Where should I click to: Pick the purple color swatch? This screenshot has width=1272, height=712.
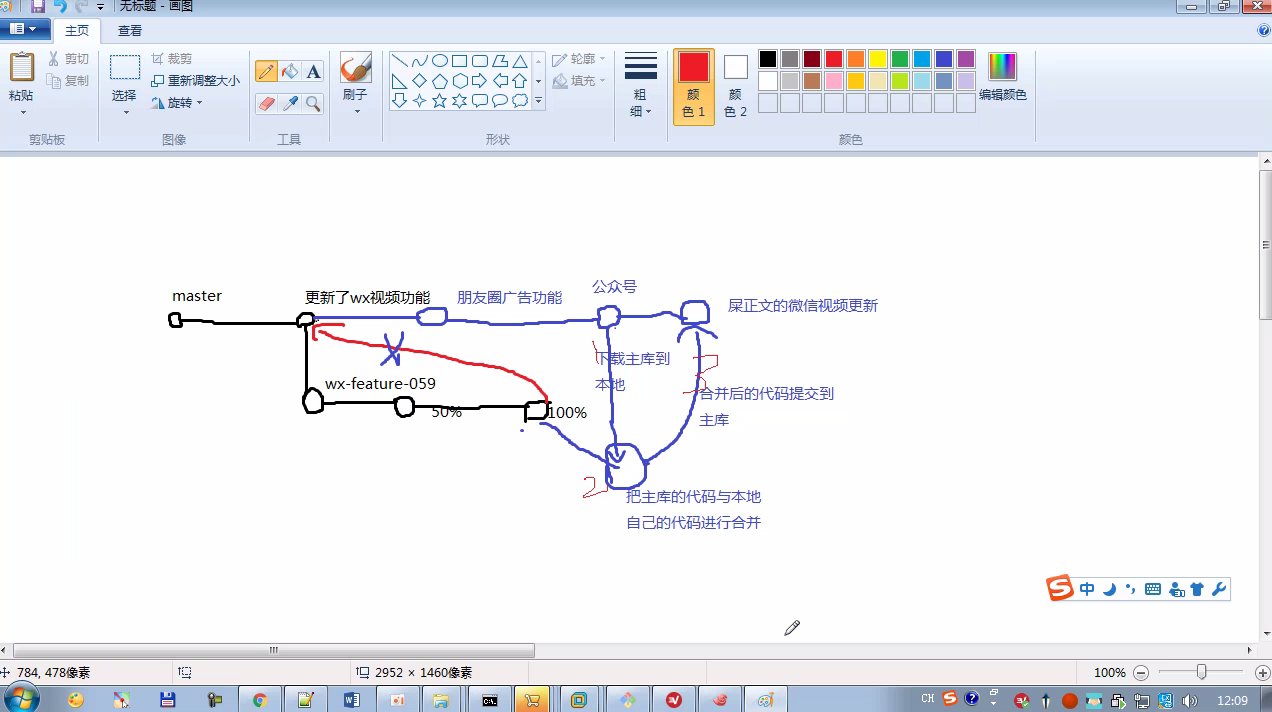click(966, 59)
